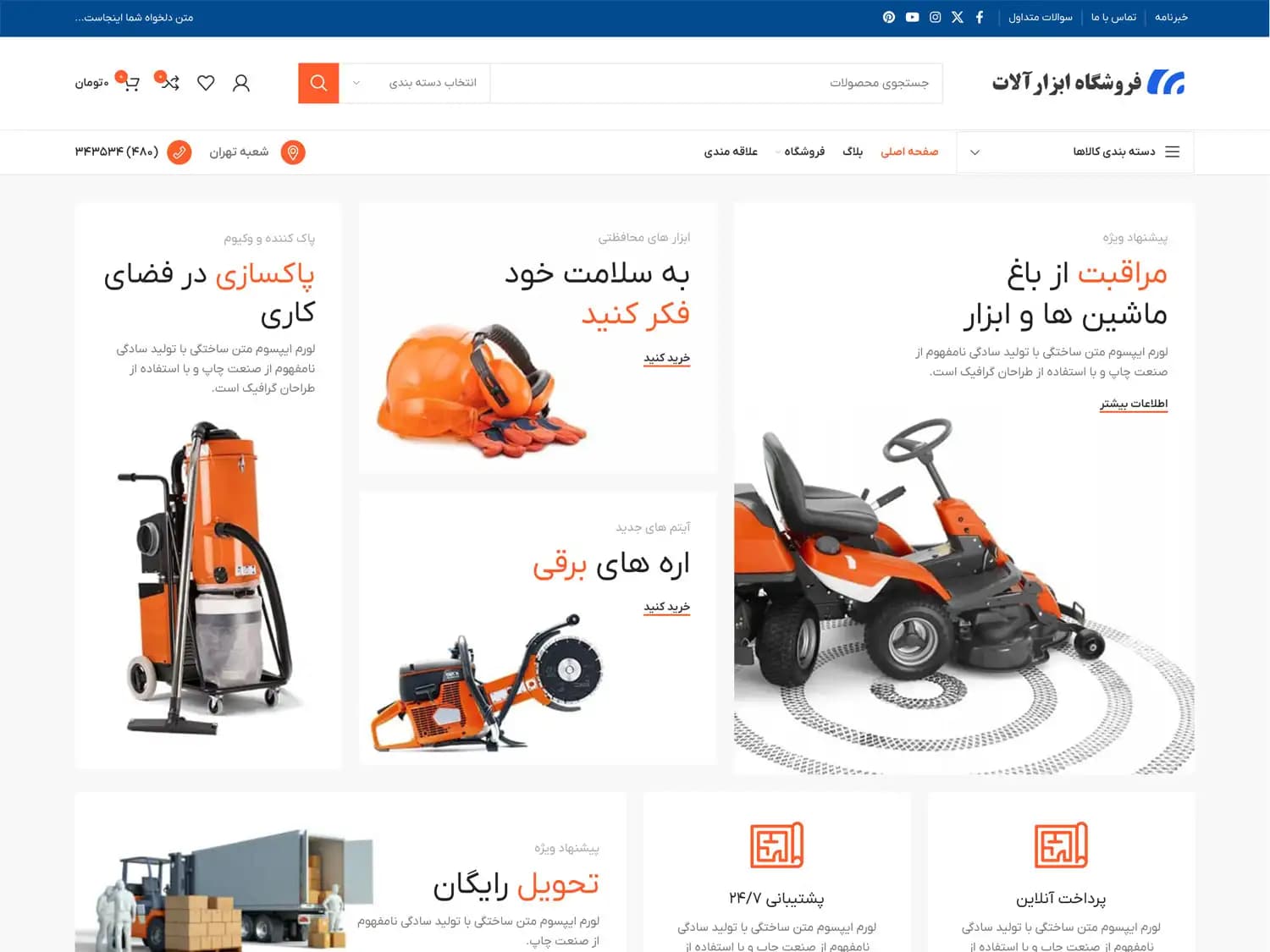Open the compare products shuffle icon

[x=169, y=82]
